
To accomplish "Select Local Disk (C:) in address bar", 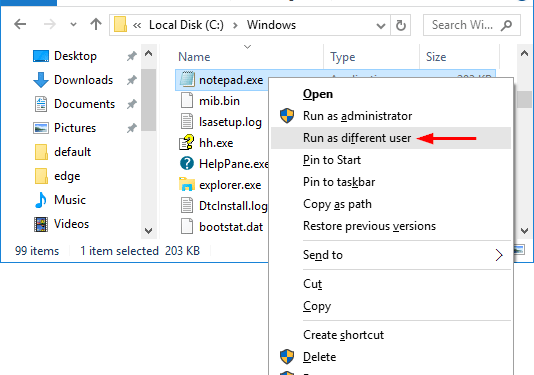I will (186, 25).
